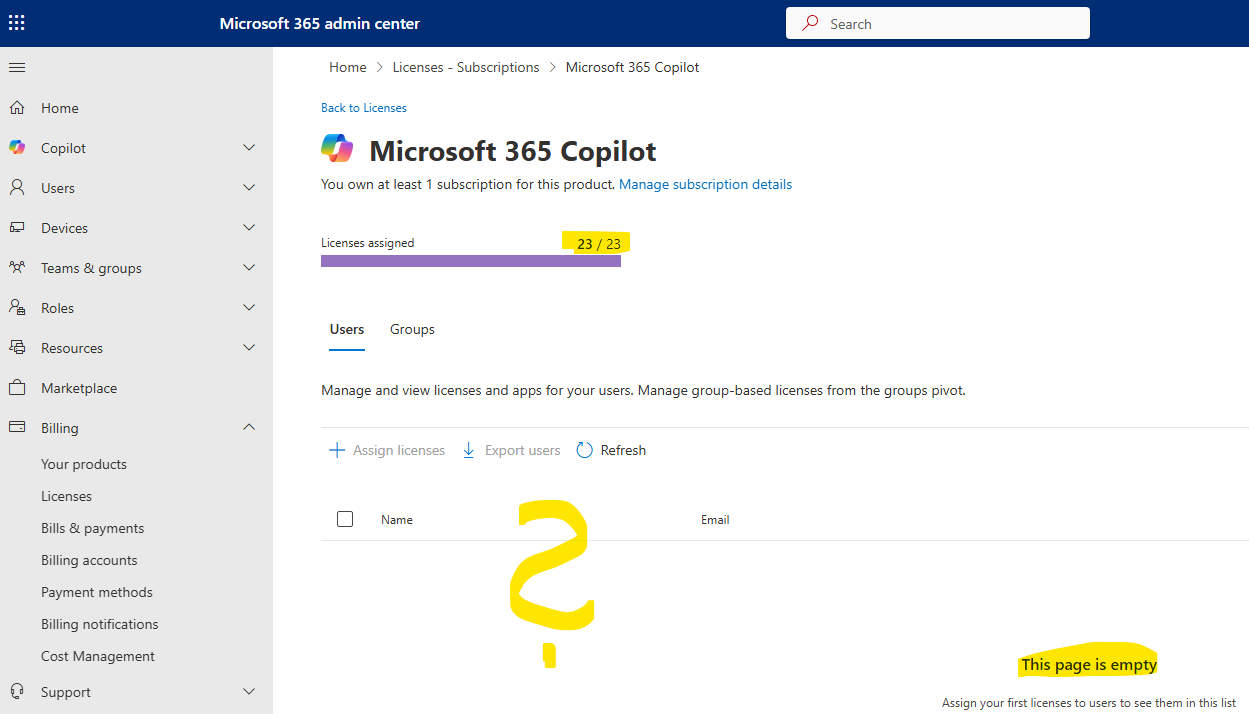The height and width of the screenshot is (714, 1249).
Task: Expand the Roles menu chevron
Action: (x=249, y=308)
